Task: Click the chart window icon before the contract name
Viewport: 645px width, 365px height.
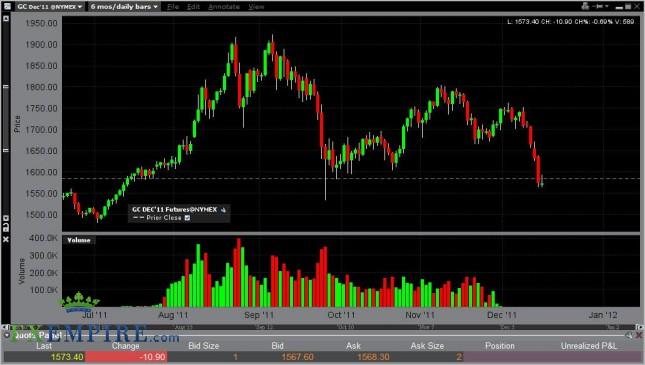Action: coord(7,6)
